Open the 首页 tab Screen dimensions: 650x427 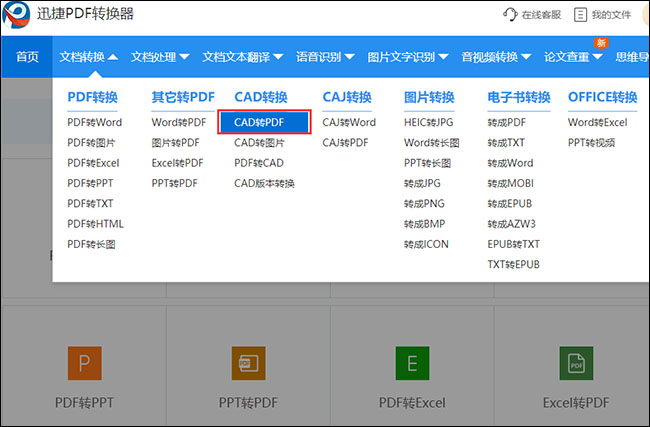27,56
